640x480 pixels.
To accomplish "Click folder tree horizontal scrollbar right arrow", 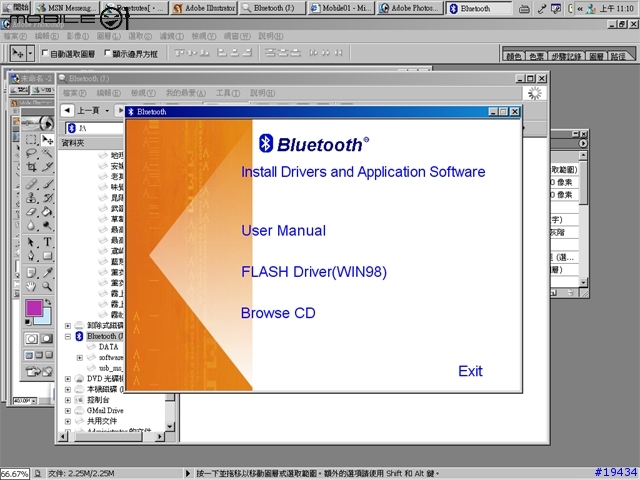I will (x=160, y=437).
